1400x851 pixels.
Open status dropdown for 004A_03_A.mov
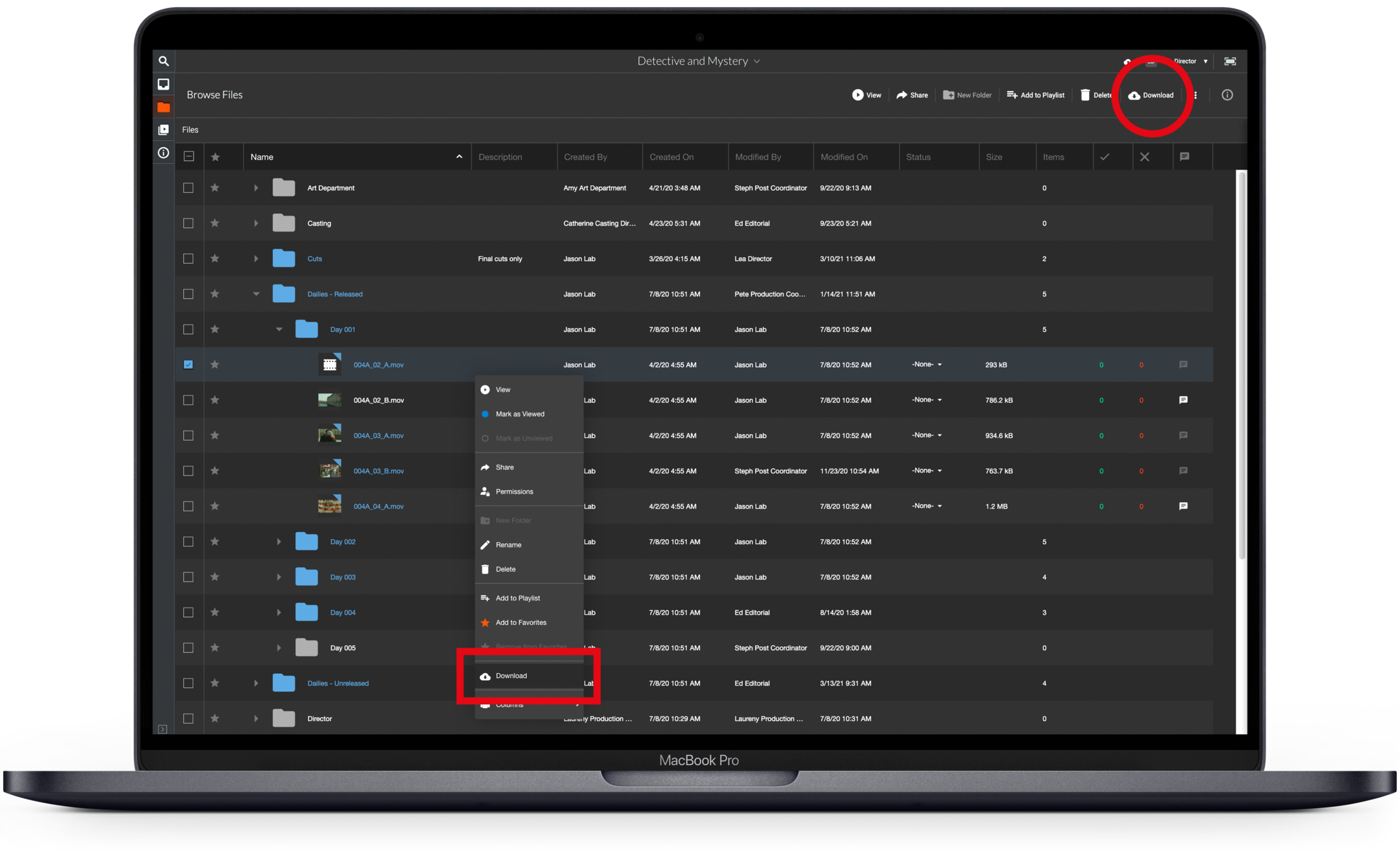[x=927, y=435]
